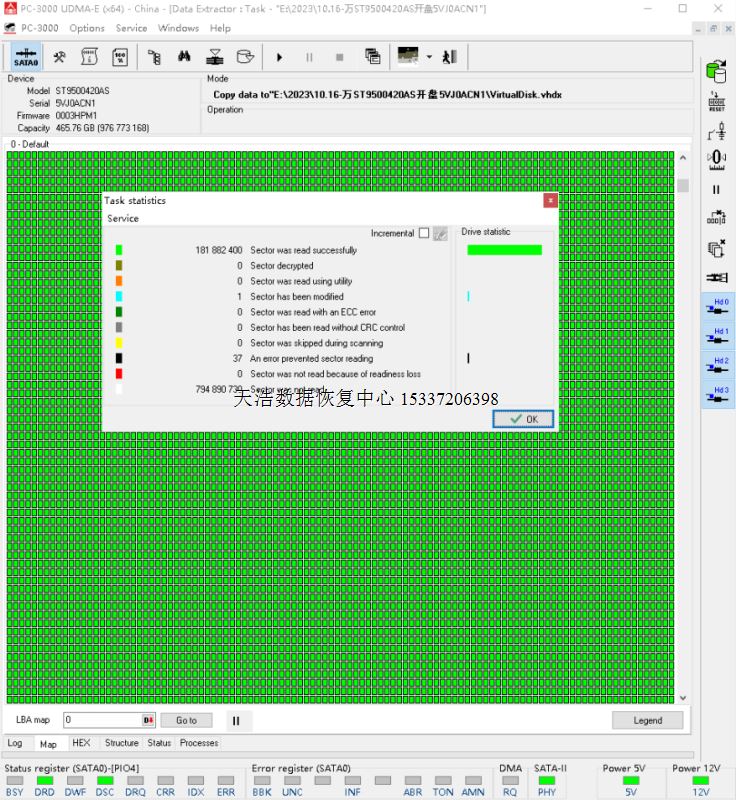Screen dimensions: 736x800
Task: Open the binoculars search tool
Action: [x=185, y=57]
